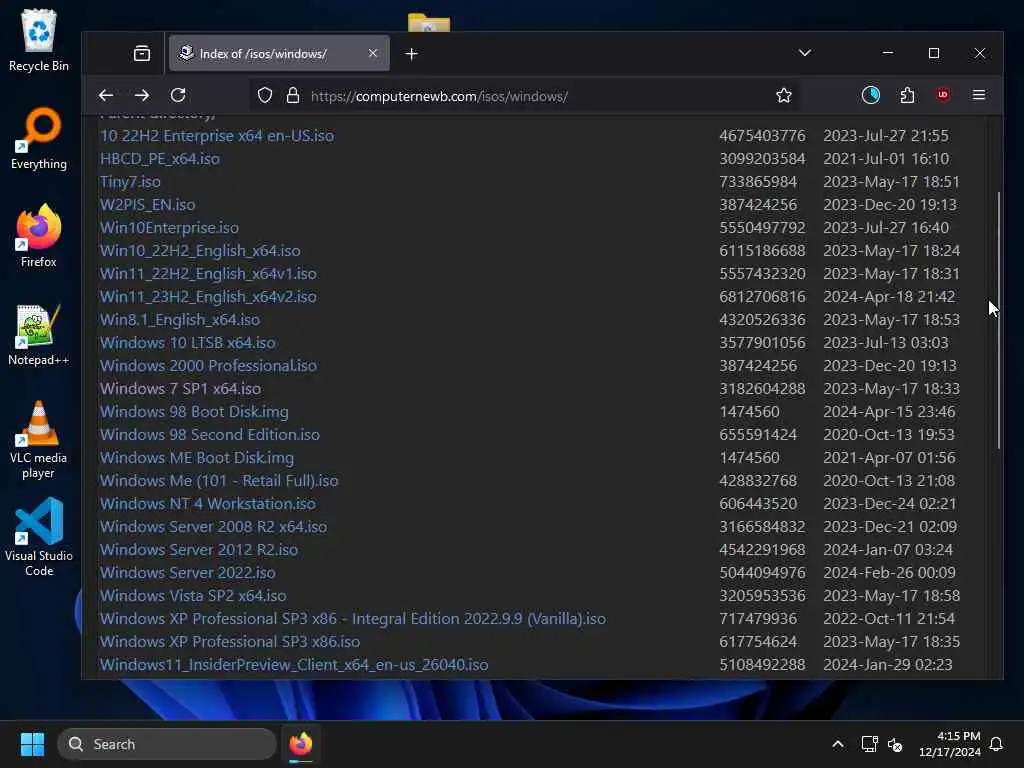Click Windows Server 2012 R2.iso
The width and height of the screenshot is (1024, 768).
pos(199,550)
